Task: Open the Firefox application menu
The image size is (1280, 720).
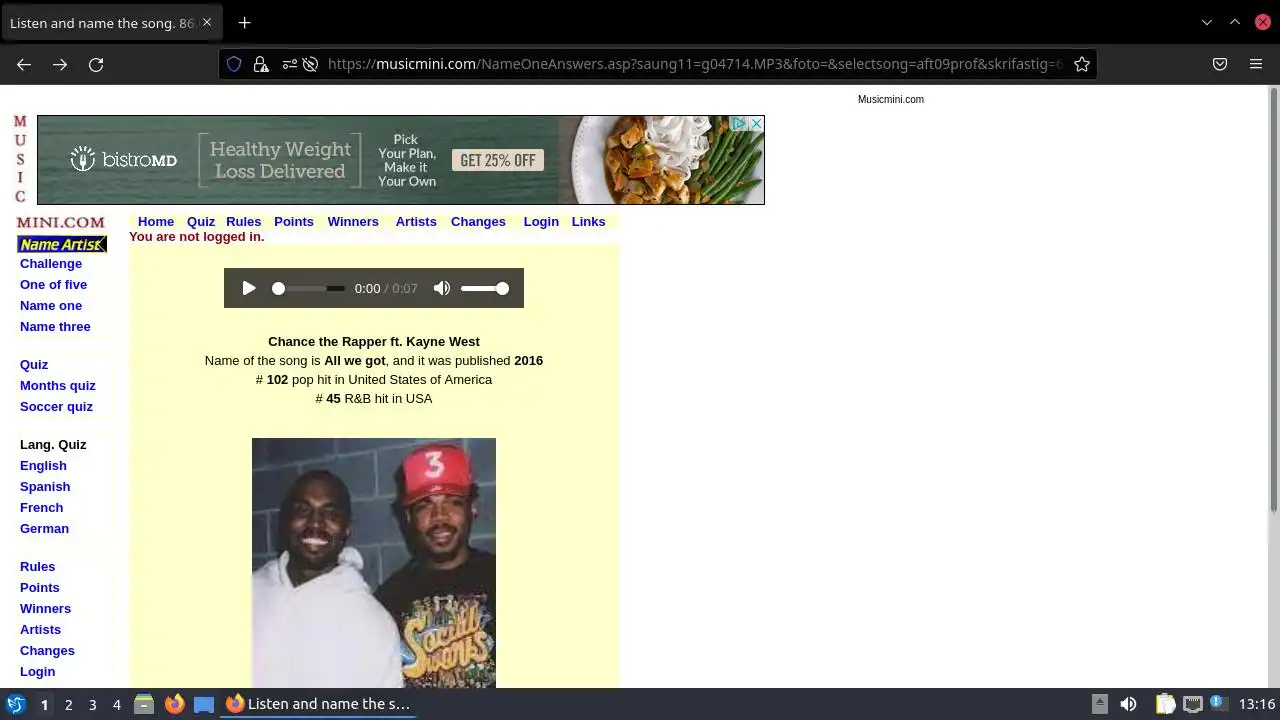Action: [1256, 64]
